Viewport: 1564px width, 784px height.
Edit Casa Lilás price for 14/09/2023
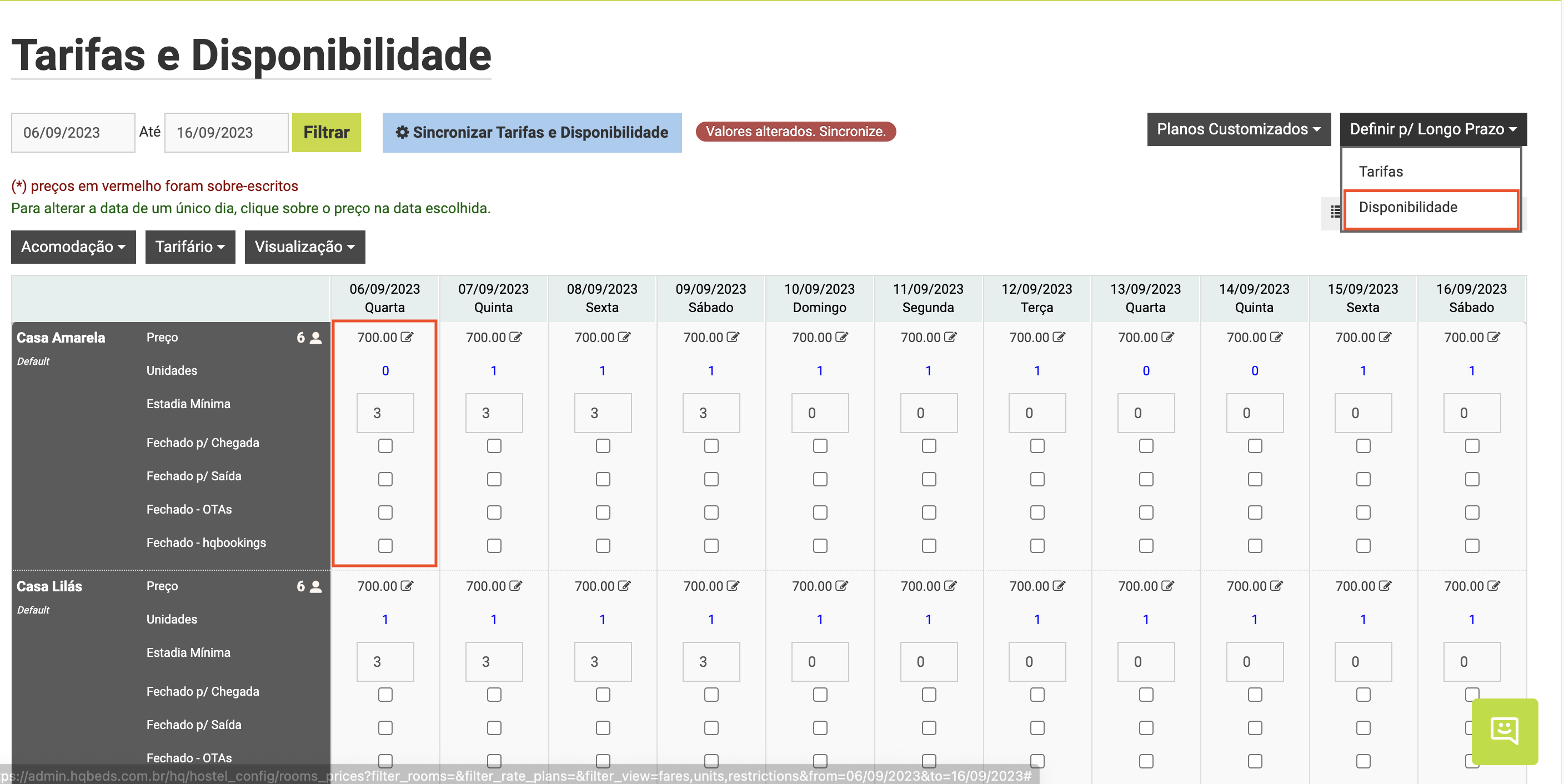click(1276, 586)
